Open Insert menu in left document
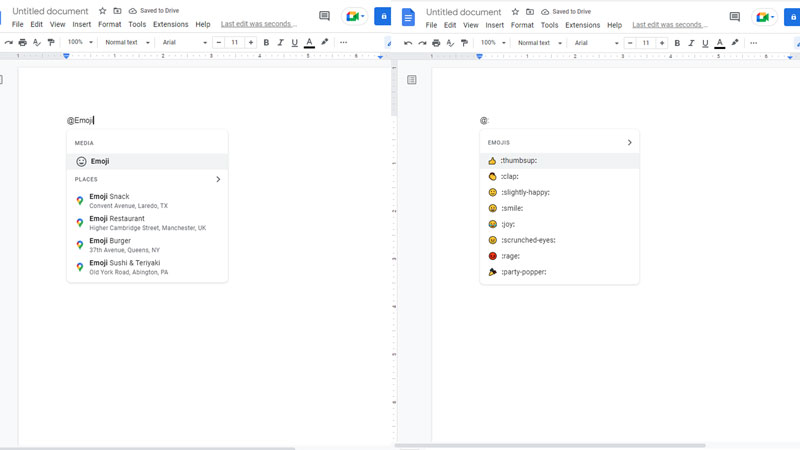 tap(82, 24)
